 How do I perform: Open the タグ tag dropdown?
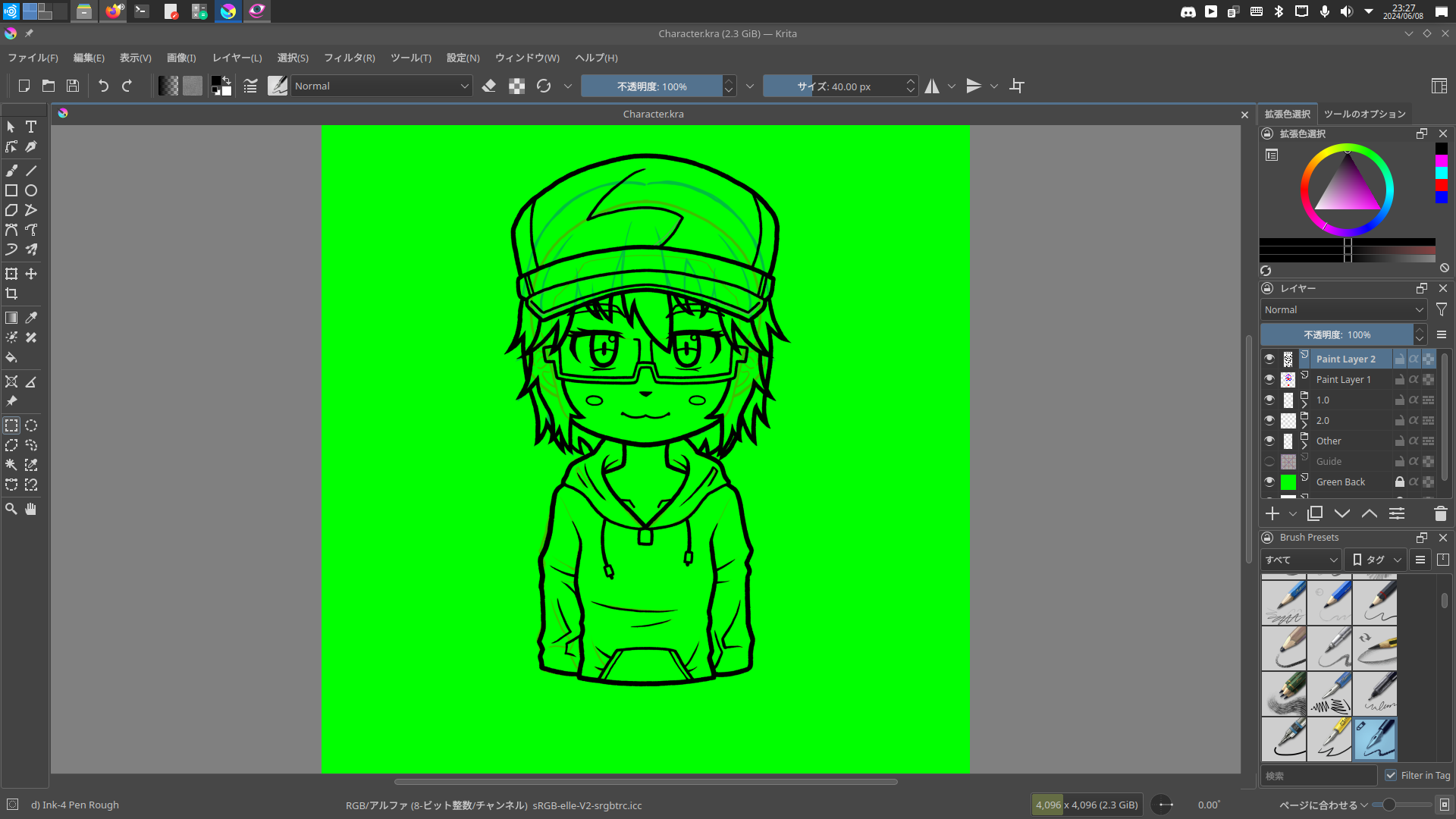(1376, 560)
